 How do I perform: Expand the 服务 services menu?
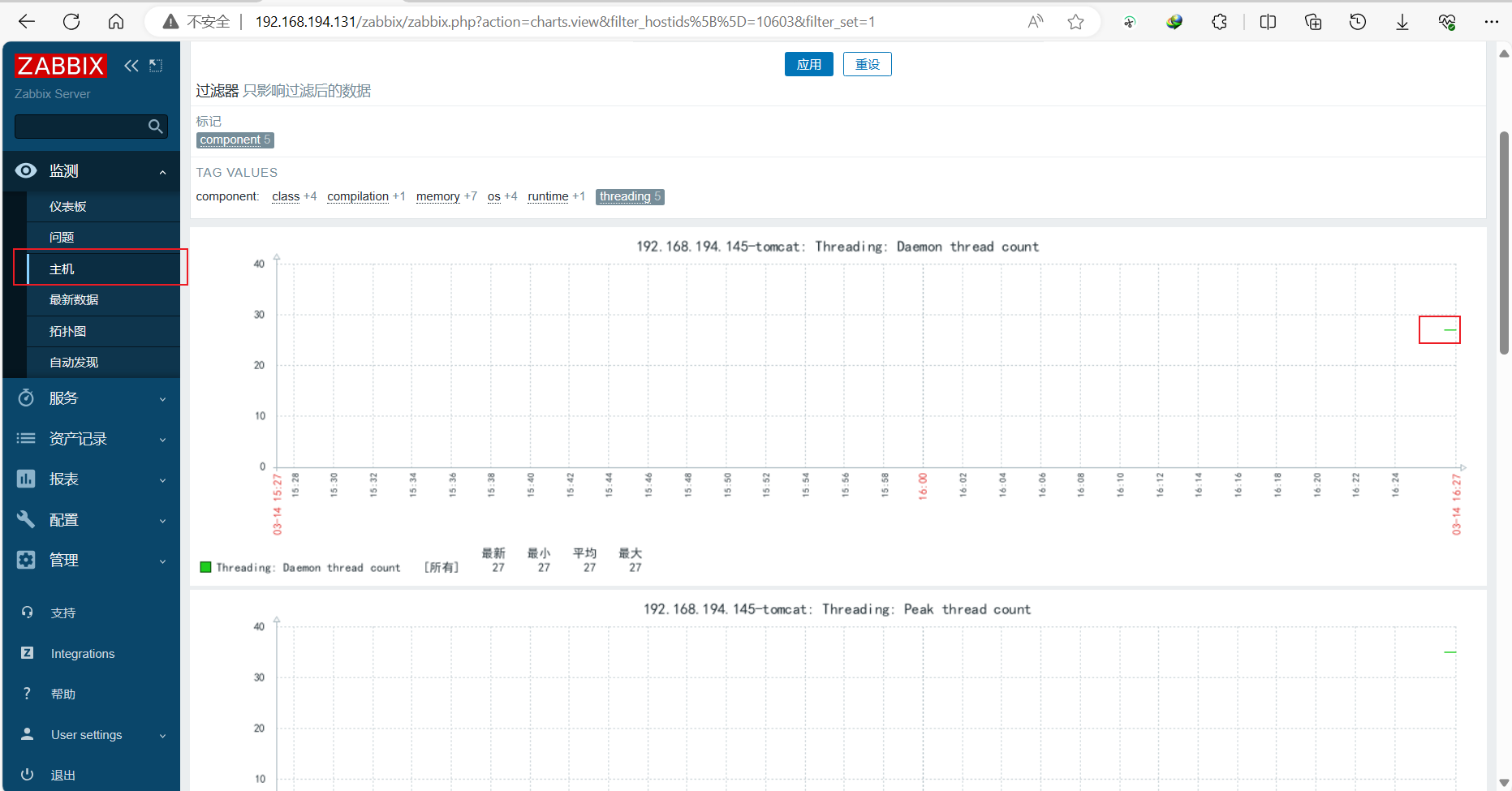click(92, 398)
